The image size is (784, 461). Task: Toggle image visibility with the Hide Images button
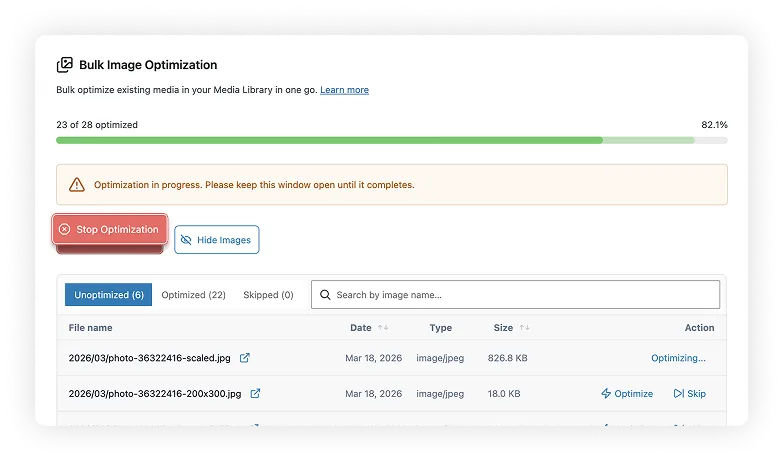coord(216,240)
